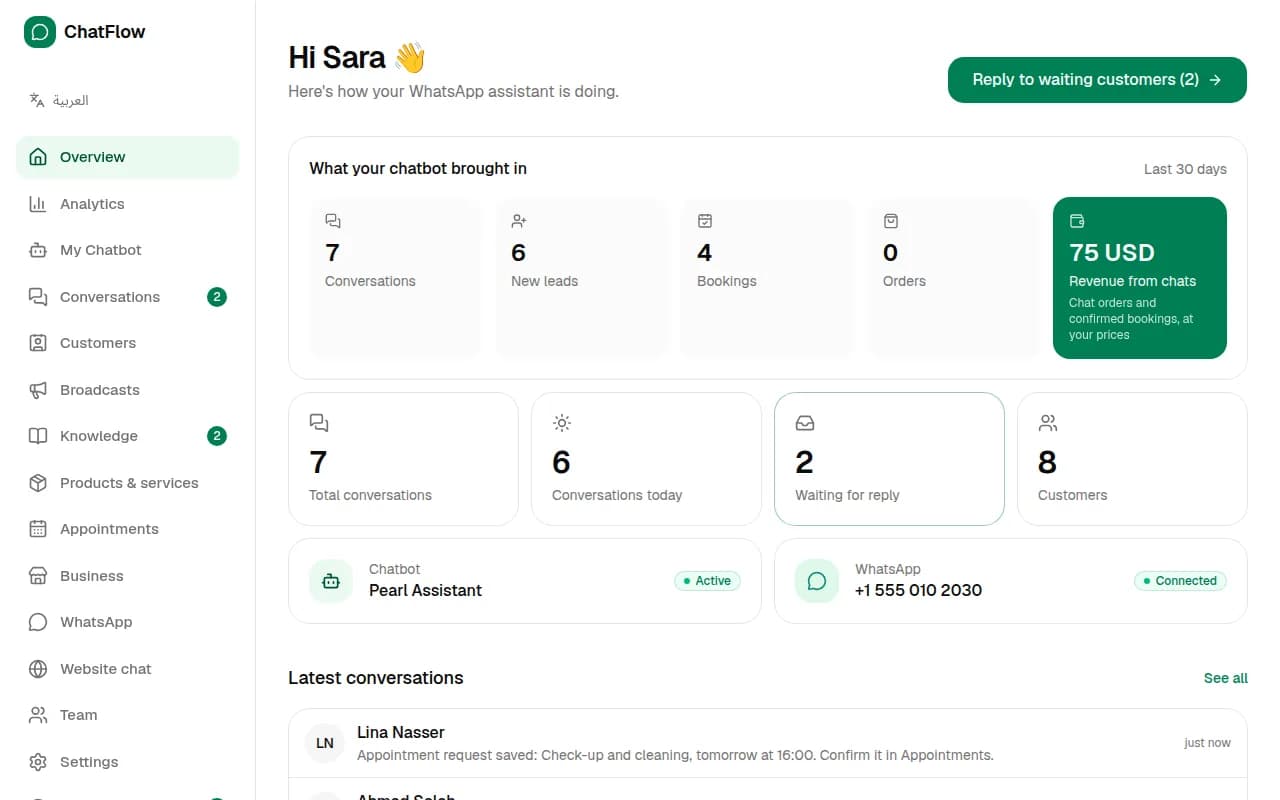Open the WhatsApp +1 555 010 2030 card

(1011, 581)
